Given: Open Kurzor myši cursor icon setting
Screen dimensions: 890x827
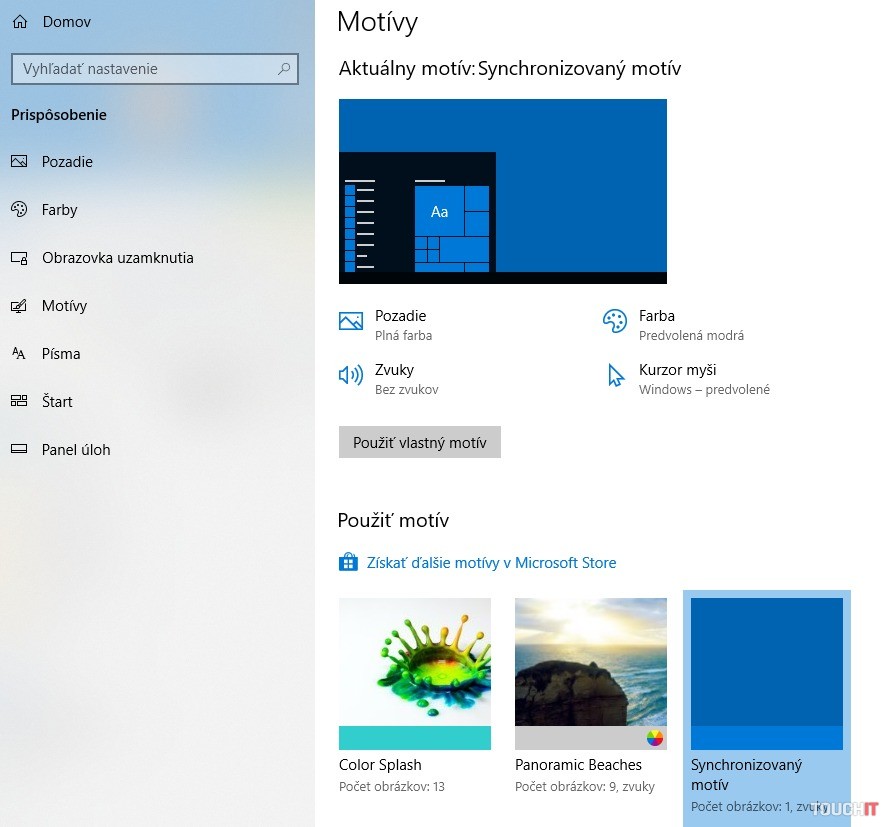Looking at the screenshot, I should point(615,376).
